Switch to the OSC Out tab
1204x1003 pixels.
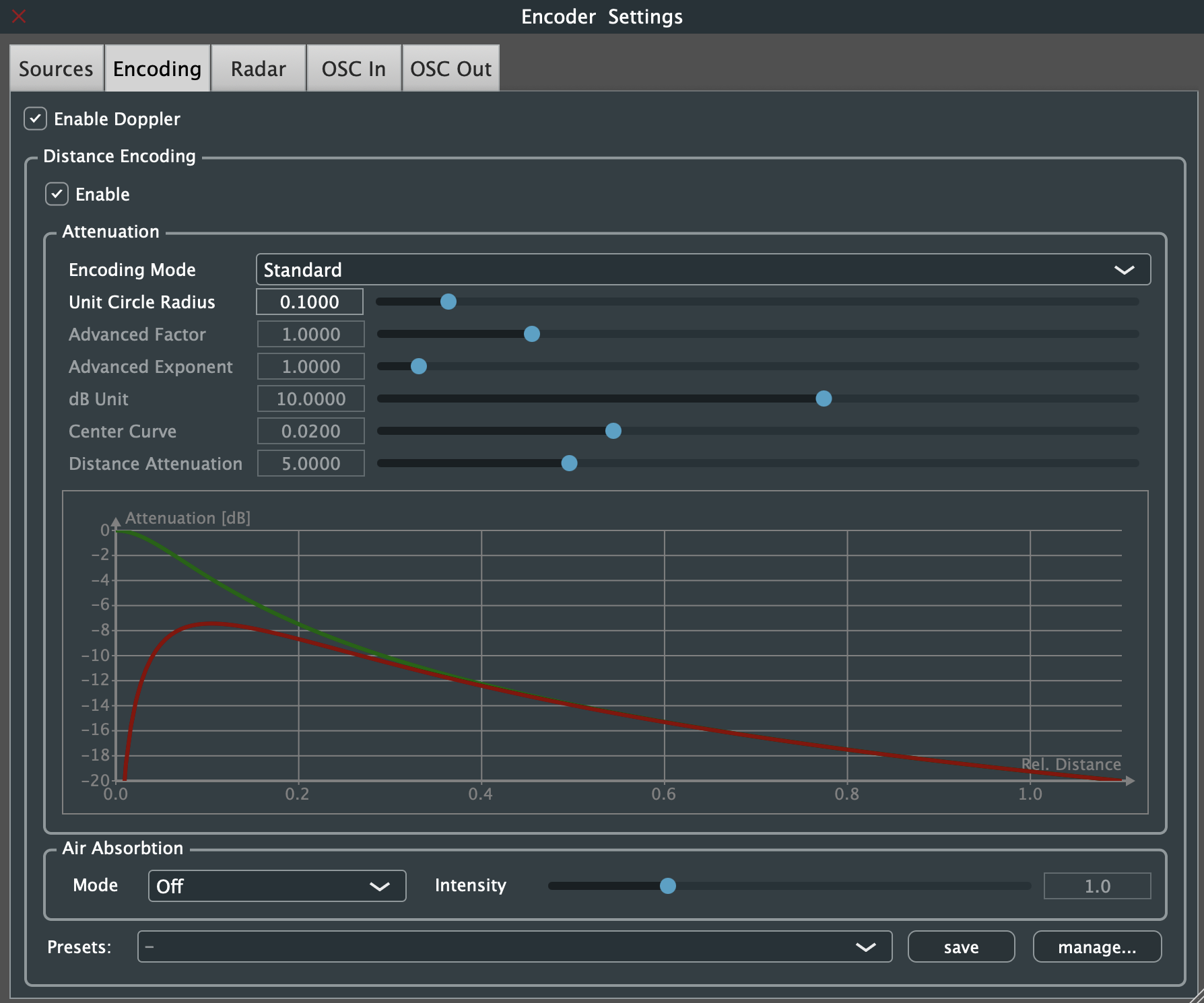point(450,68)
